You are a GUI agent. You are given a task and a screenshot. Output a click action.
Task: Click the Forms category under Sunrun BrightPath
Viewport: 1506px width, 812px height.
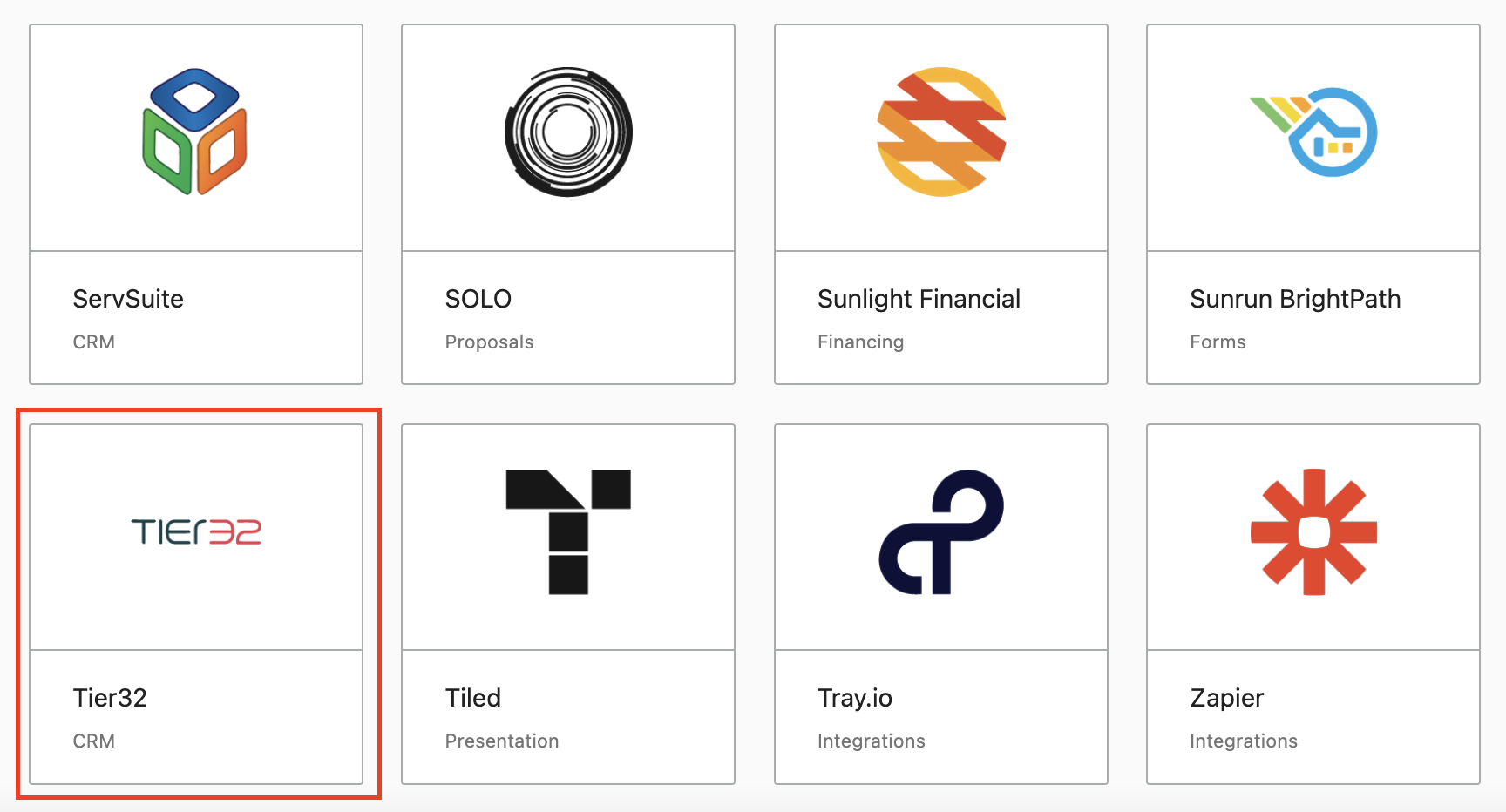point(1218,342)
